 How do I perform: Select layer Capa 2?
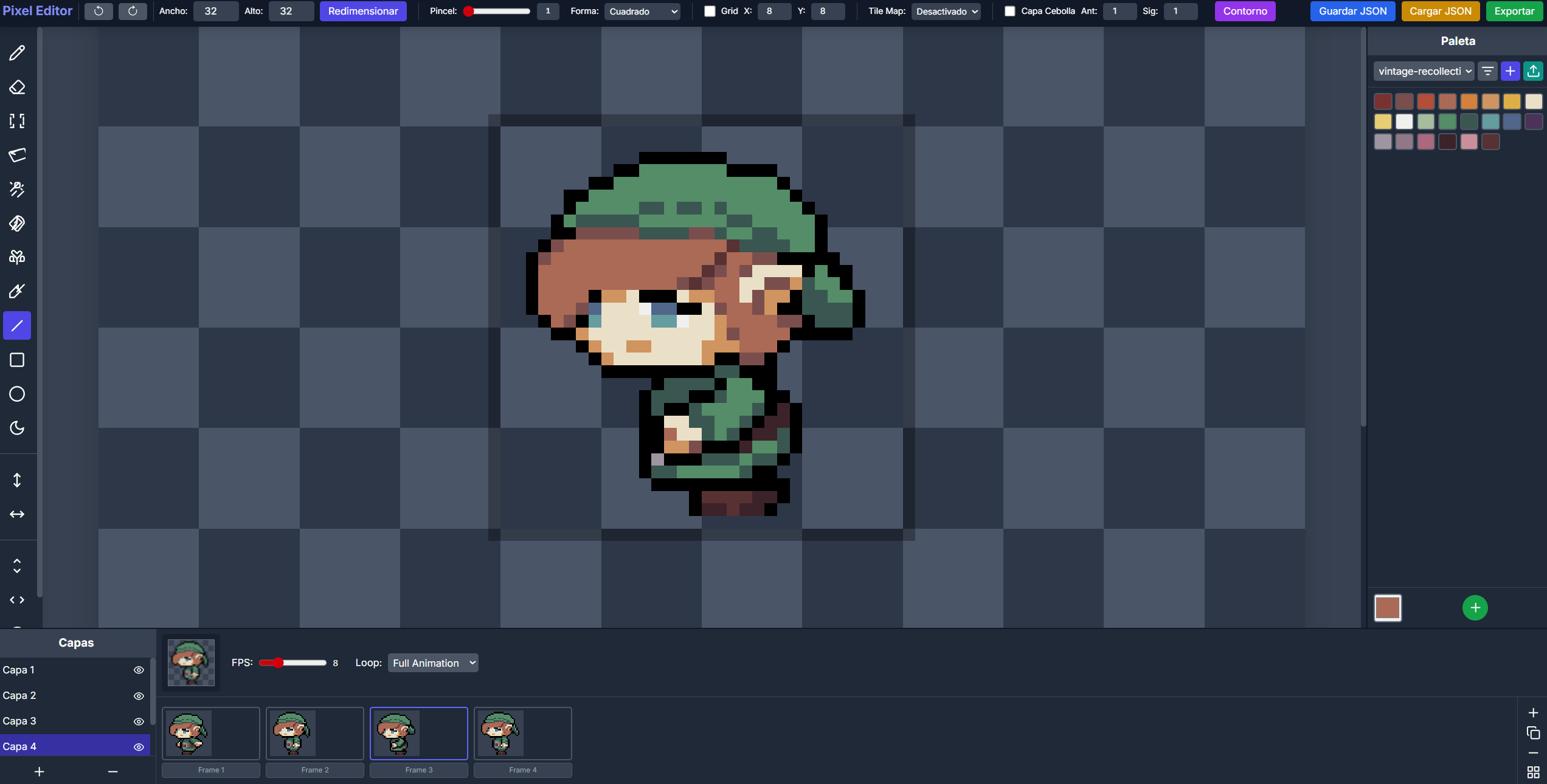click(75, 696)
